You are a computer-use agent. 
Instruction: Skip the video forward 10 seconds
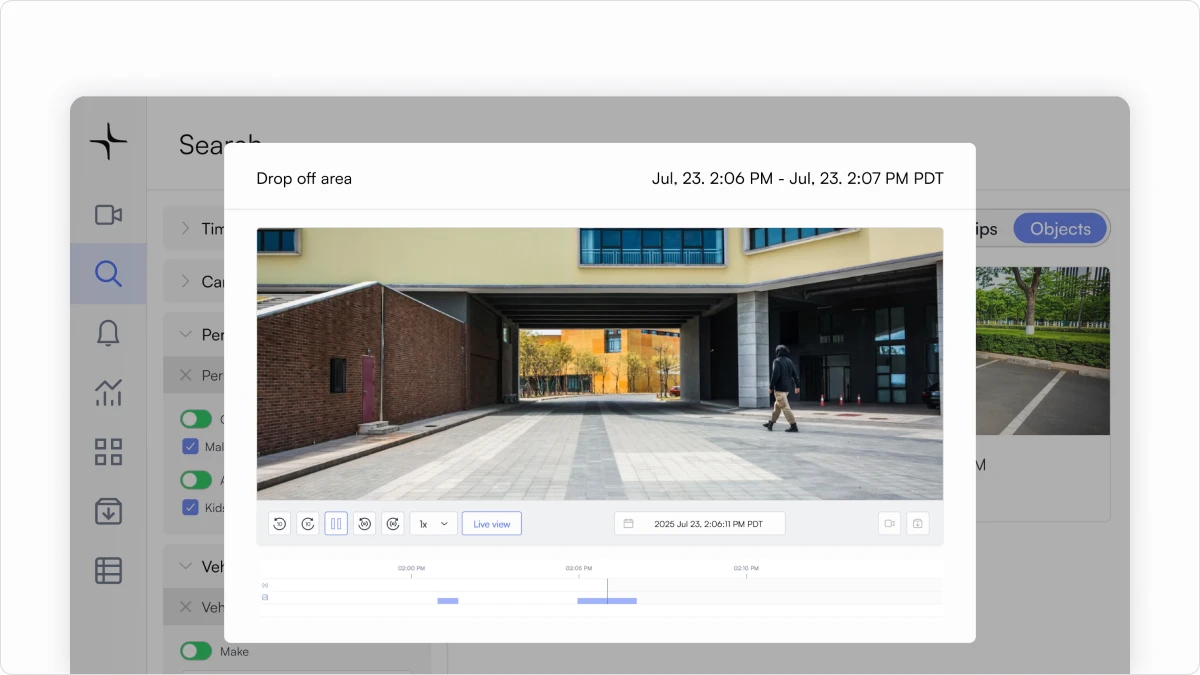308,523
